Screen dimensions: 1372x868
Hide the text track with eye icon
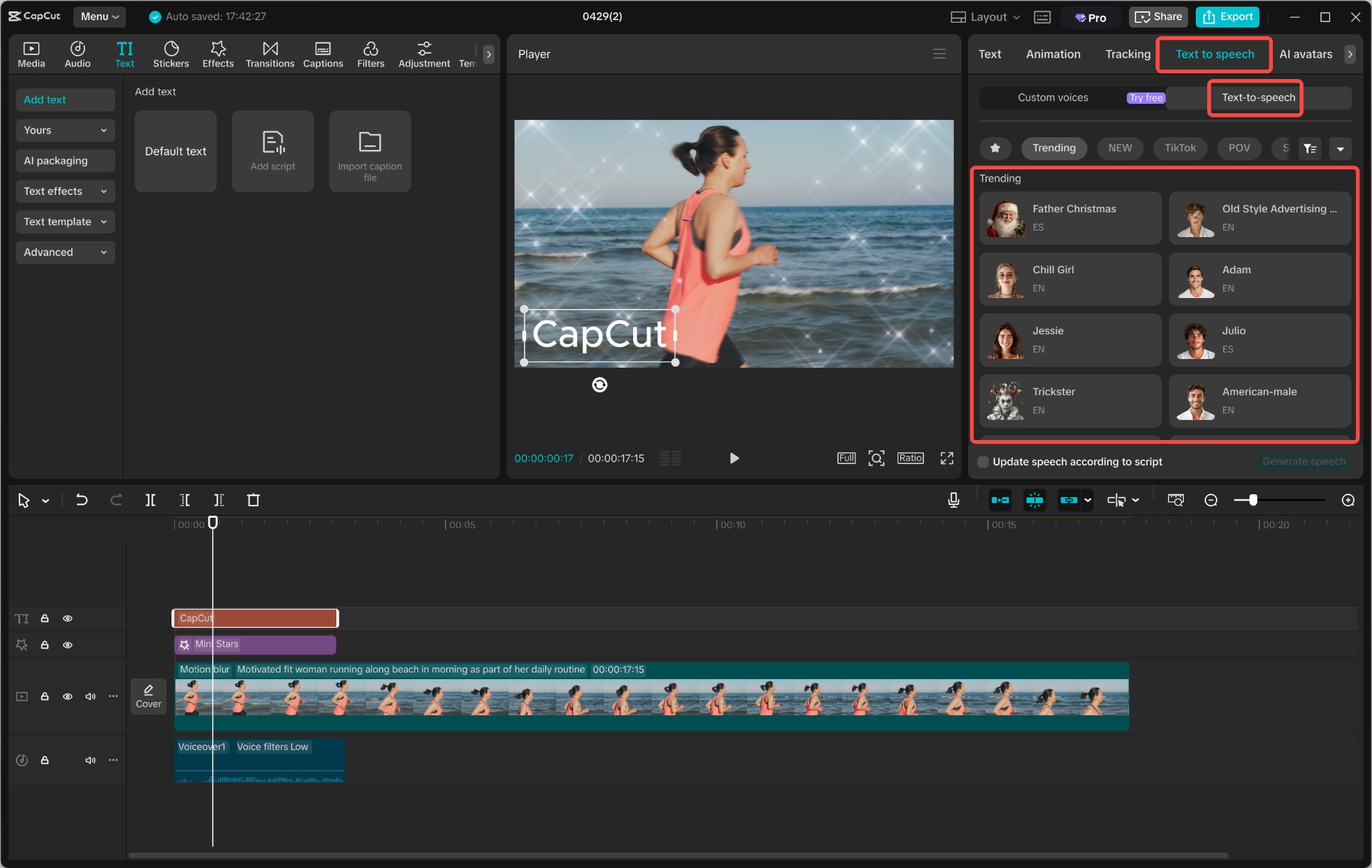pyautogui.click(x=68, y=618)
